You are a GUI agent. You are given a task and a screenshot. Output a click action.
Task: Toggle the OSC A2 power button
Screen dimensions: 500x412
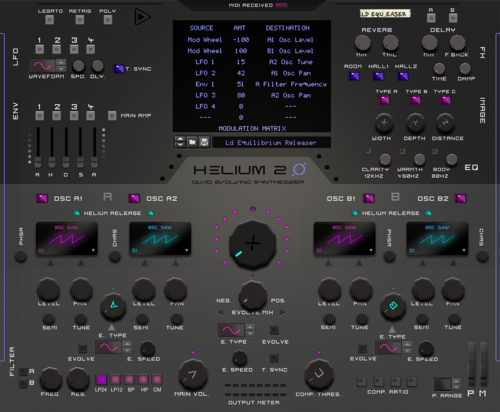click(134, 198)
